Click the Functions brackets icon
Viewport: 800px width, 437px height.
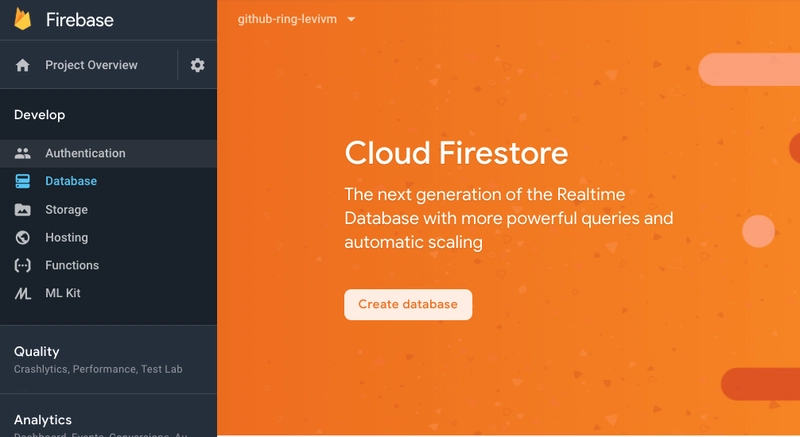point(22,265)
